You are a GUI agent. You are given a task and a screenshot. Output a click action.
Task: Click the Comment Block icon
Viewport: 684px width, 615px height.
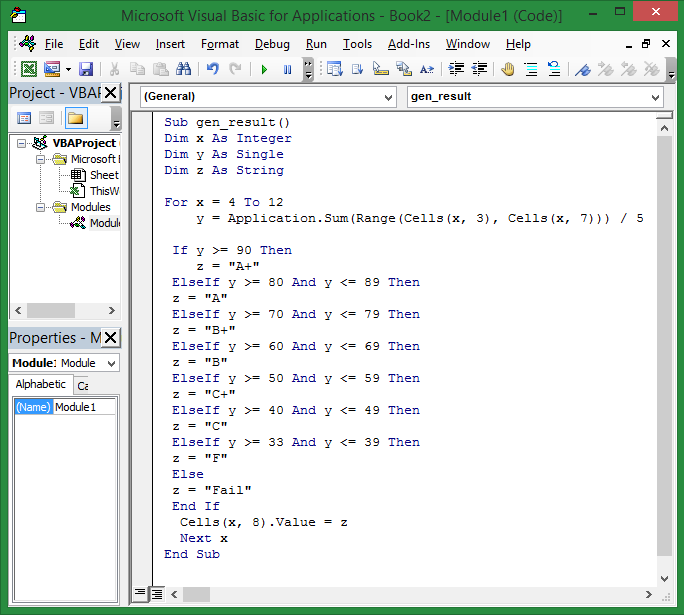coord(531,69)
